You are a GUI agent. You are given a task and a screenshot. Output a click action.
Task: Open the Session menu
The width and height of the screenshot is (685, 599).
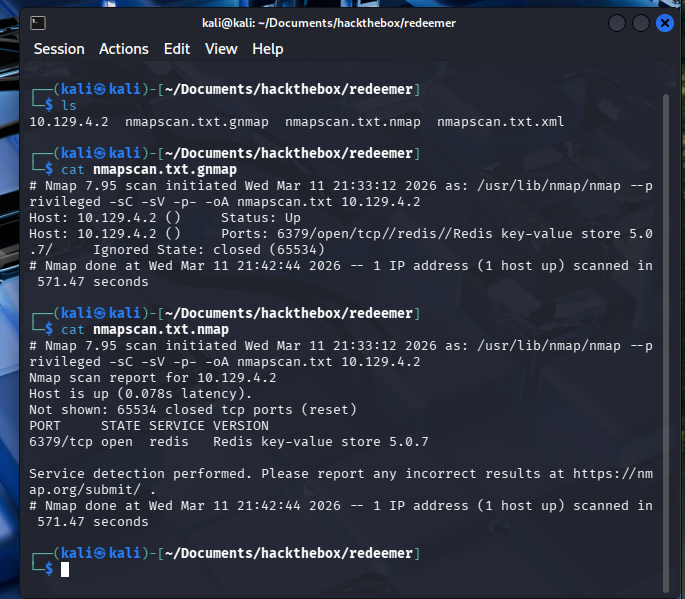pos(59,49)
